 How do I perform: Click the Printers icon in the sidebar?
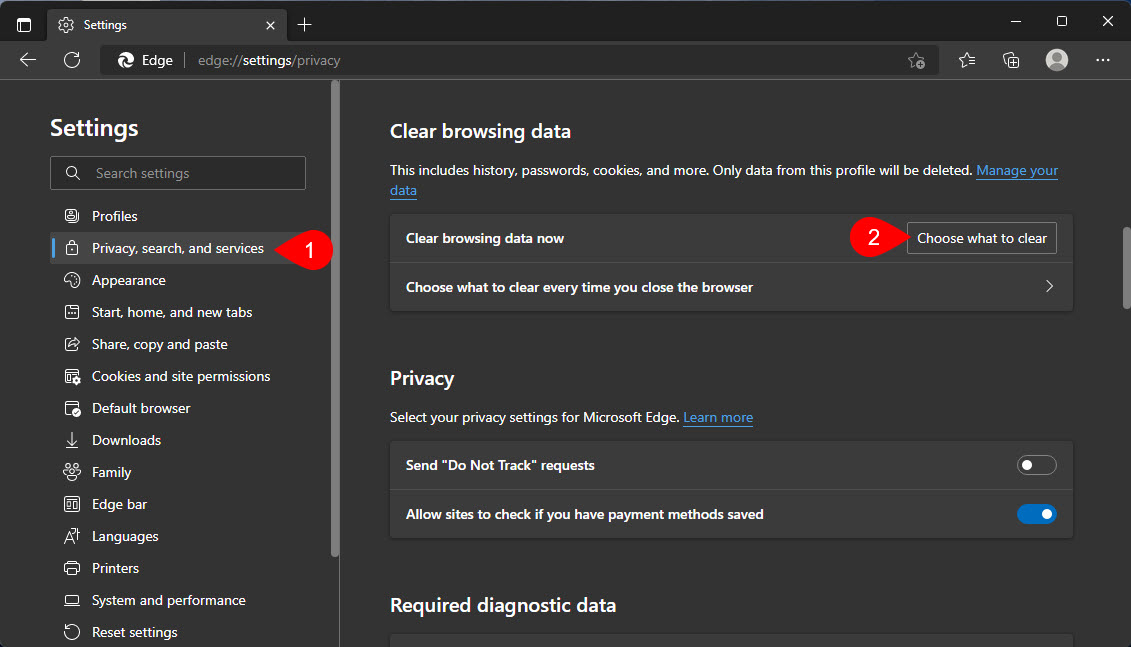tap(72, 568)
